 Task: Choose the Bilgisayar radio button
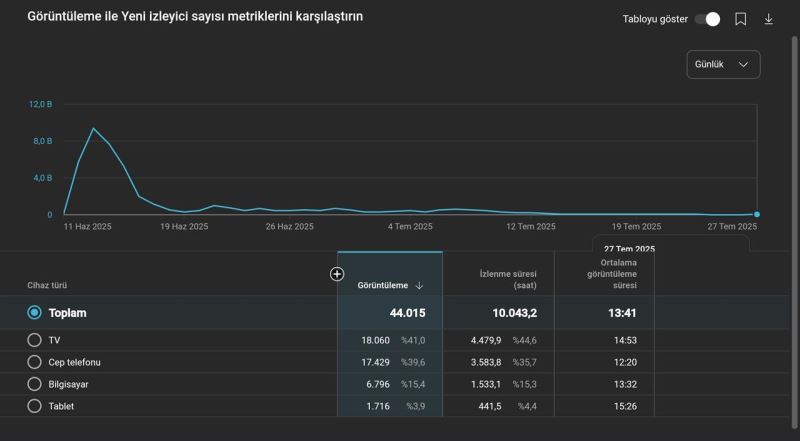point(35,384)
